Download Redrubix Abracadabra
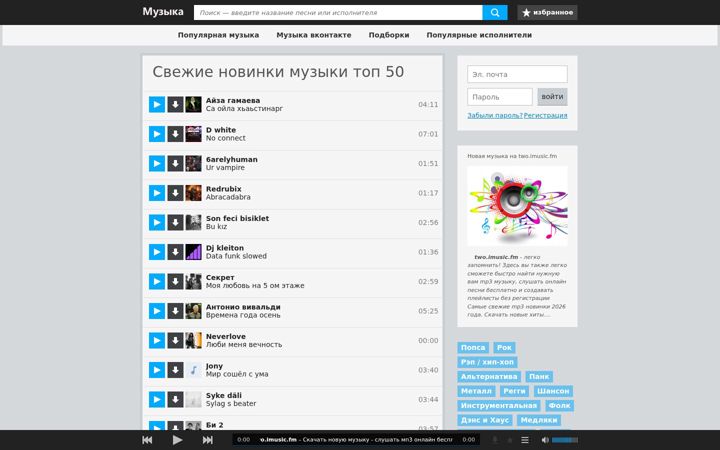The height and width of the screenshot is (450, 720). (175, 193)
